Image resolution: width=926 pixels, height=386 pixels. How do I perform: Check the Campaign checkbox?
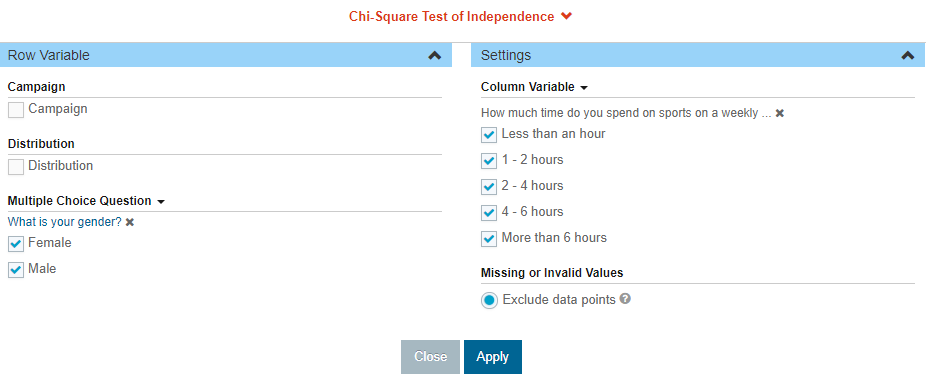[16, 110]
